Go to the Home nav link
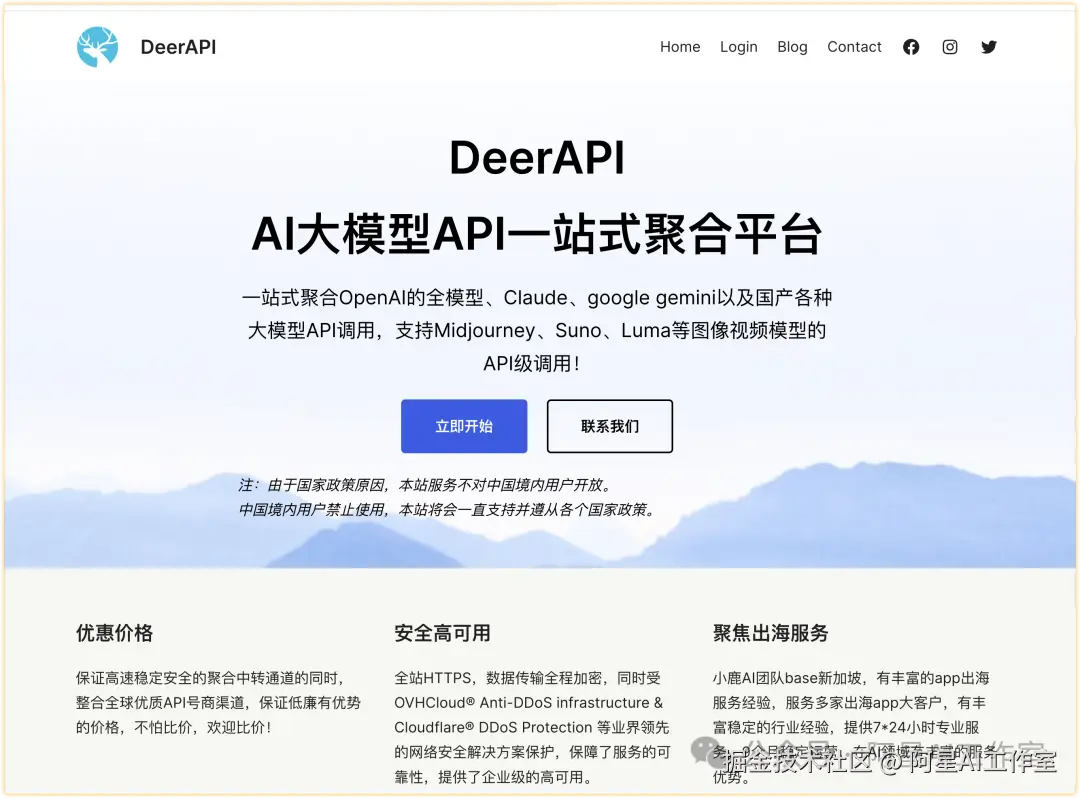The width and height of the screenshot is (1080, 798). click(x=680, y=47)
